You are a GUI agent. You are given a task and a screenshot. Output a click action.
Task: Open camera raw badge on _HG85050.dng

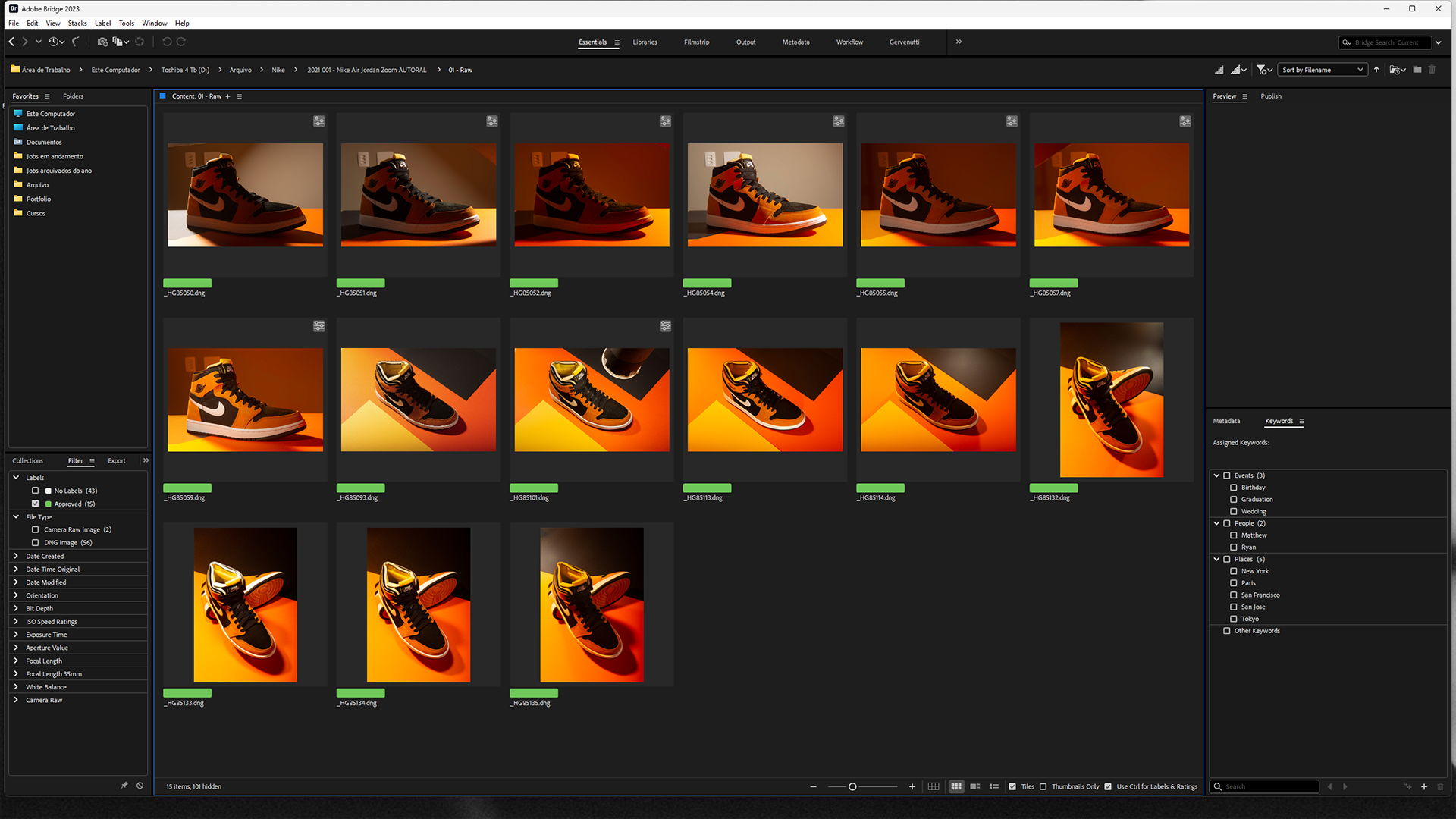(319, 121)
